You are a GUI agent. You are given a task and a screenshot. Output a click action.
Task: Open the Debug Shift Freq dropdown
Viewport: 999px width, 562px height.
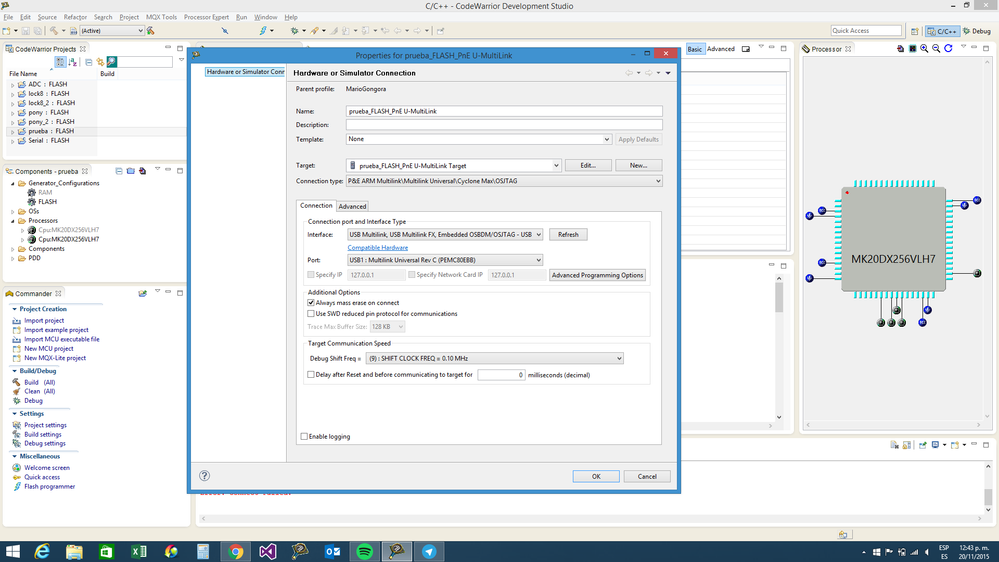click(x=619, y=358)
